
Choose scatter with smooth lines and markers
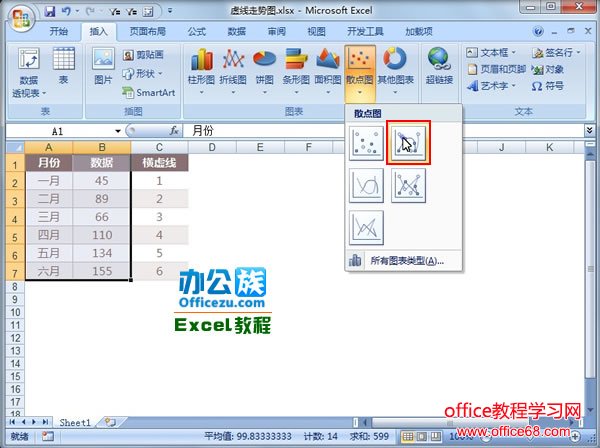click(x=409, y=143)
